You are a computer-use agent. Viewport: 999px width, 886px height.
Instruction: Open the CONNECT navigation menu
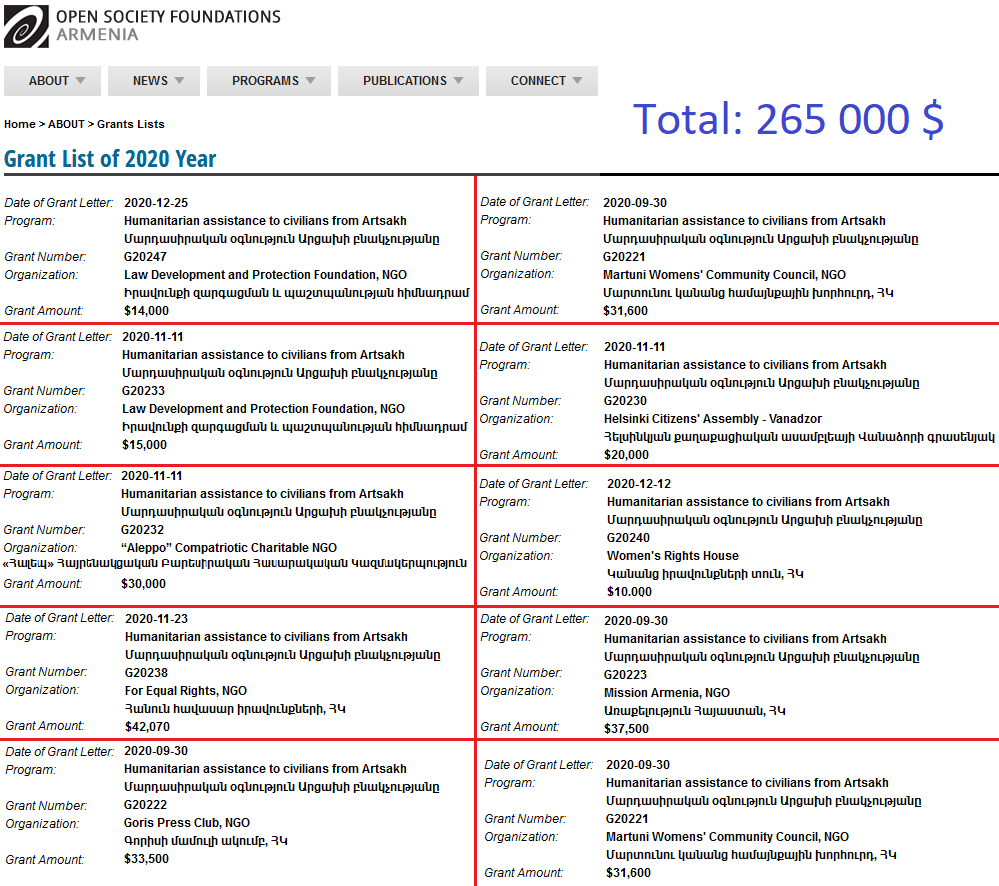(539, 81)
